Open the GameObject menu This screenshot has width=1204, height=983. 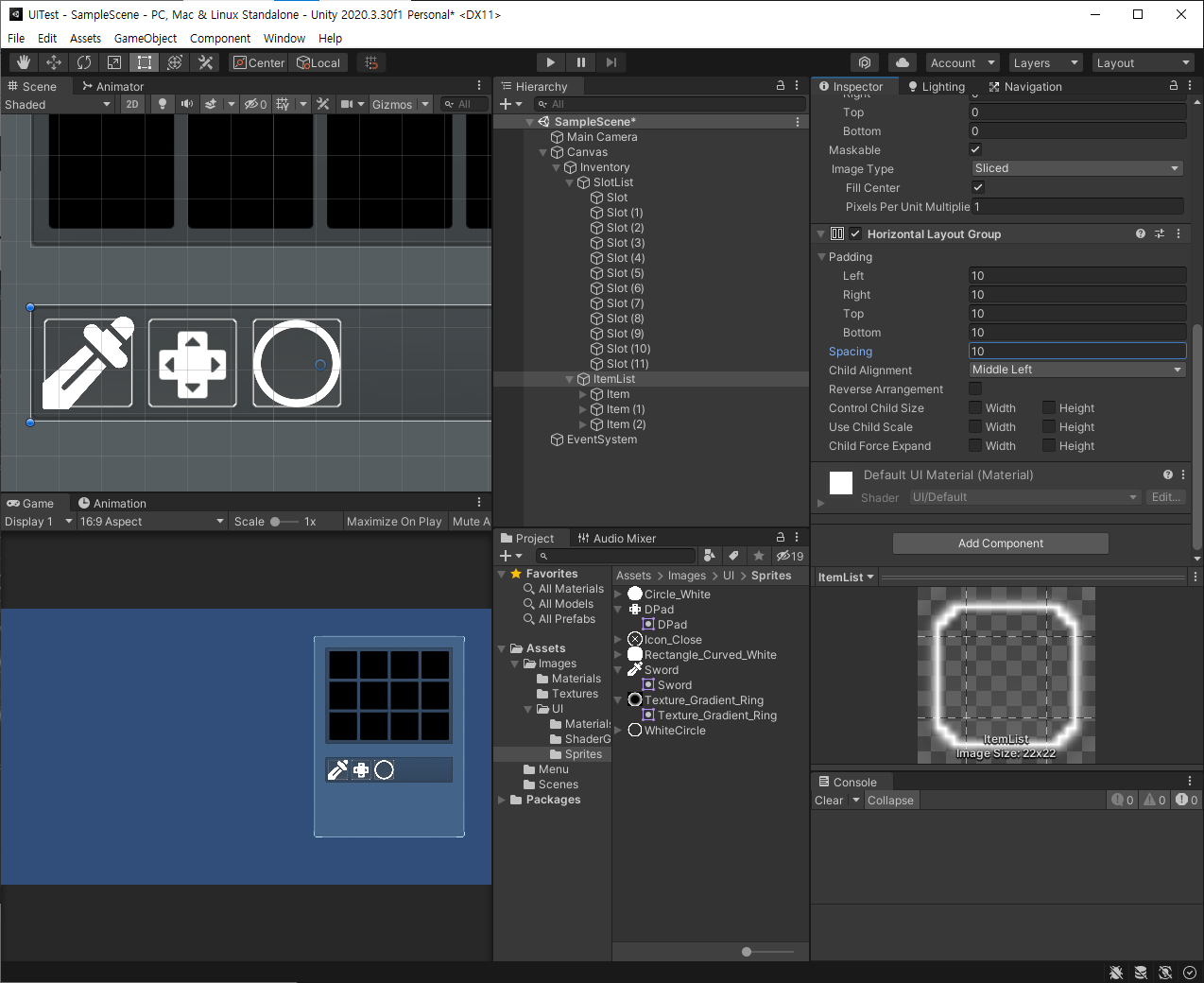(146, 38)
